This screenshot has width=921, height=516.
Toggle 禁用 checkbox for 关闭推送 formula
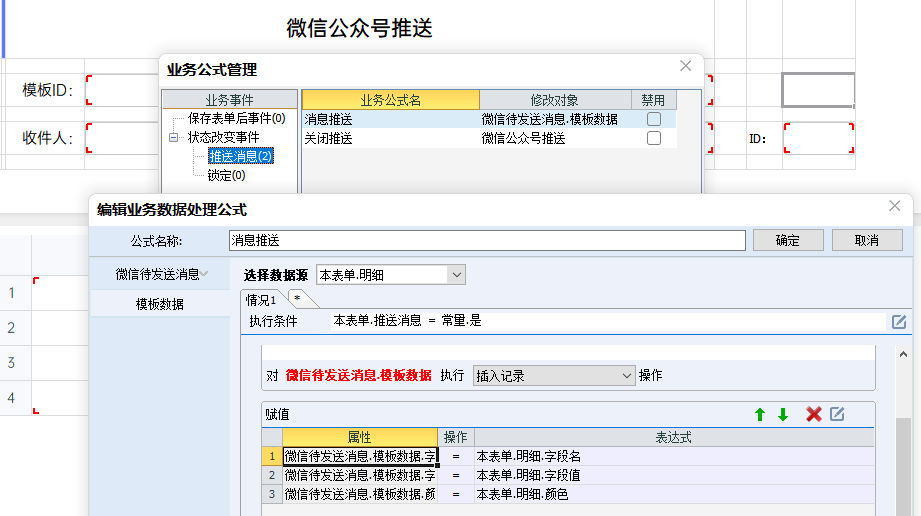click(x=654, y=138)
